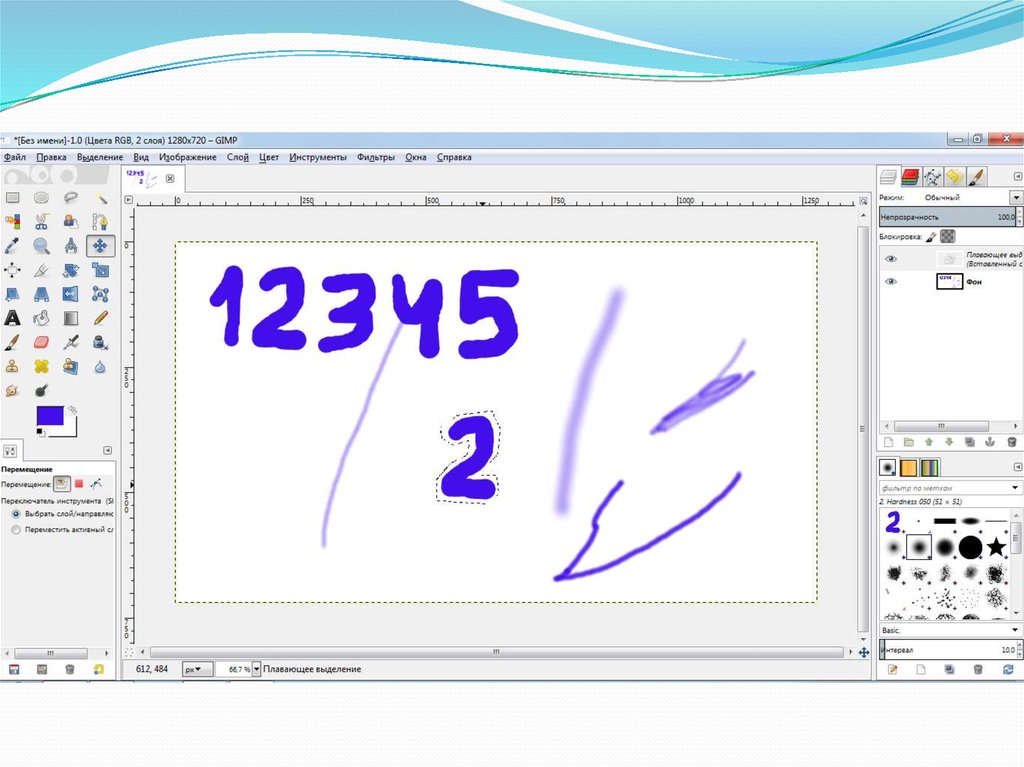The height and width of the screenshot is (767, 1024).
Task: Select the Clone stamp tool
Action: pos(12,367)
